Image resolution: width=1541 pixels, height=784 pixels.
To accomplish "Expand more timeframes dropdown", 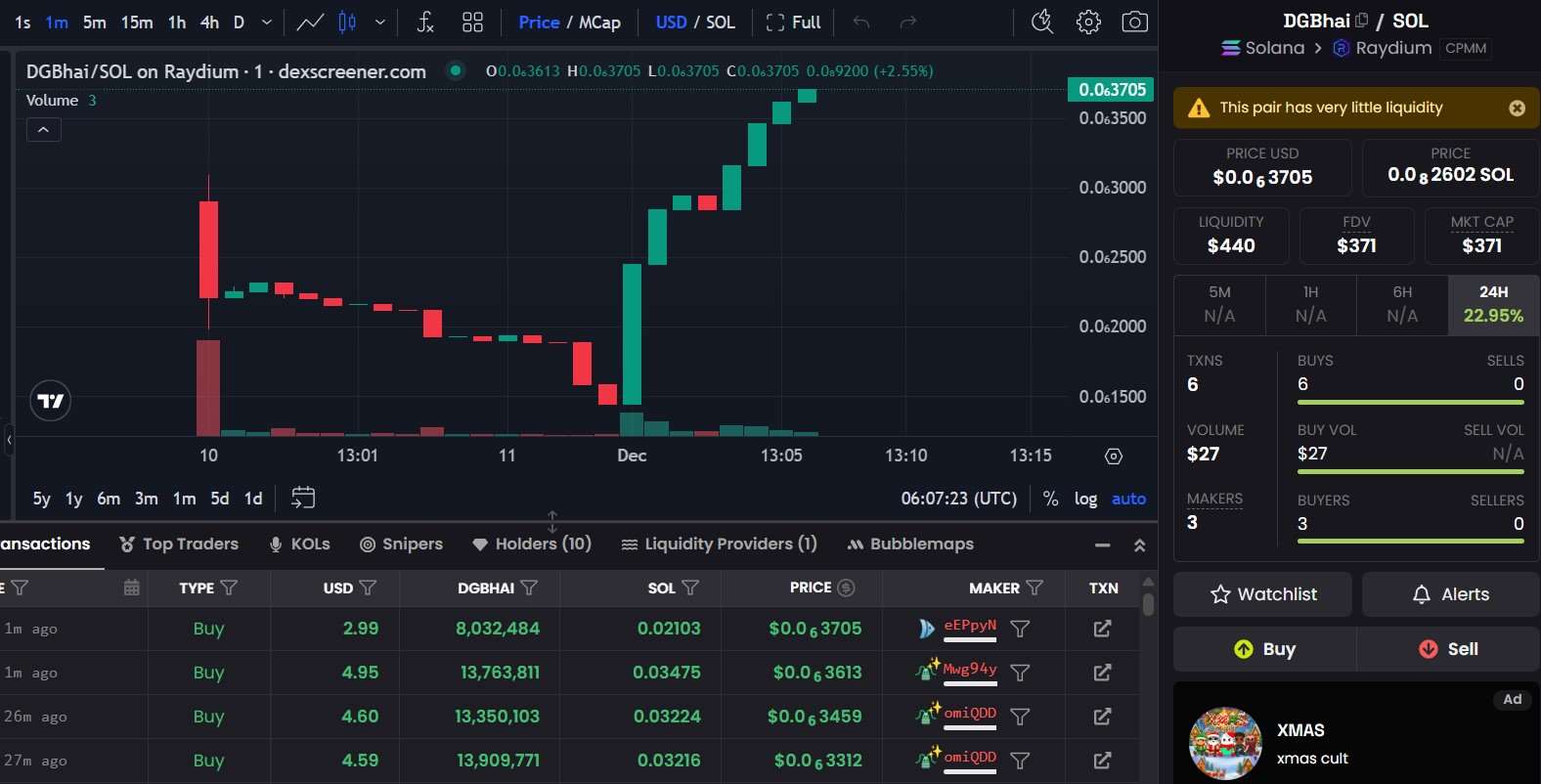I will coord(267,22).
